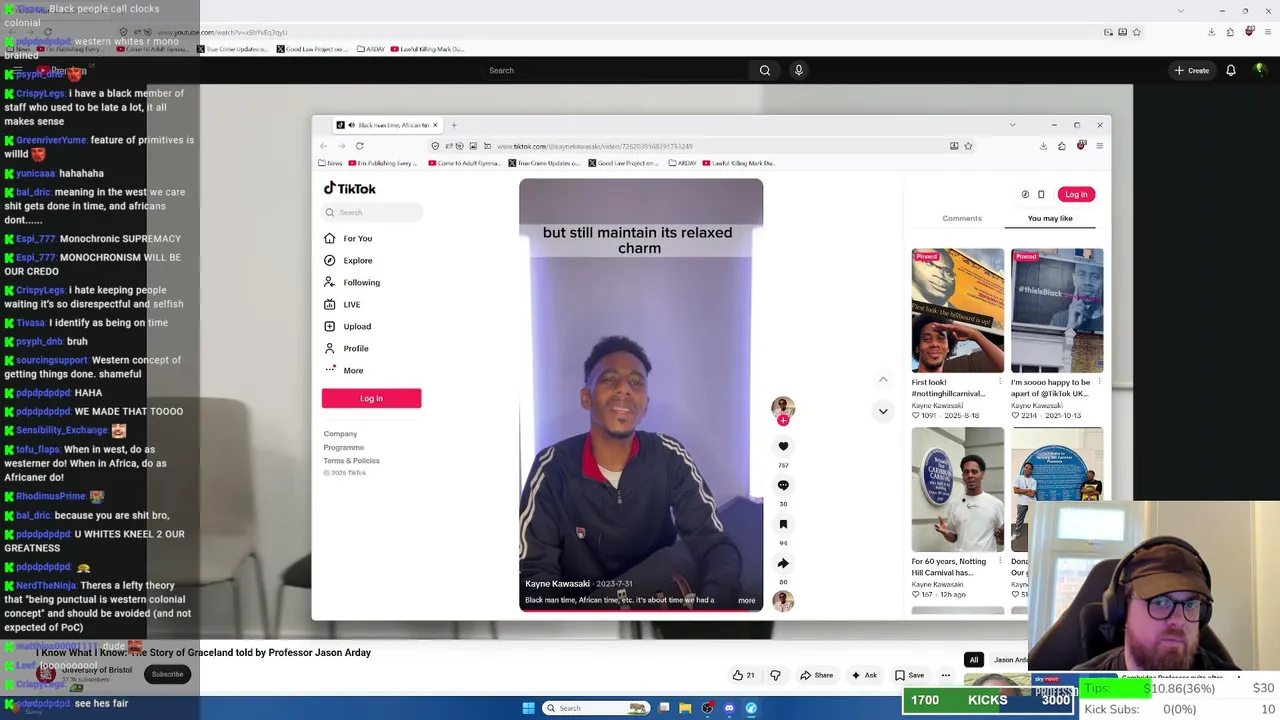
Task: Open Kayne Kawasaki profile link on video
Action: point(557,584)
